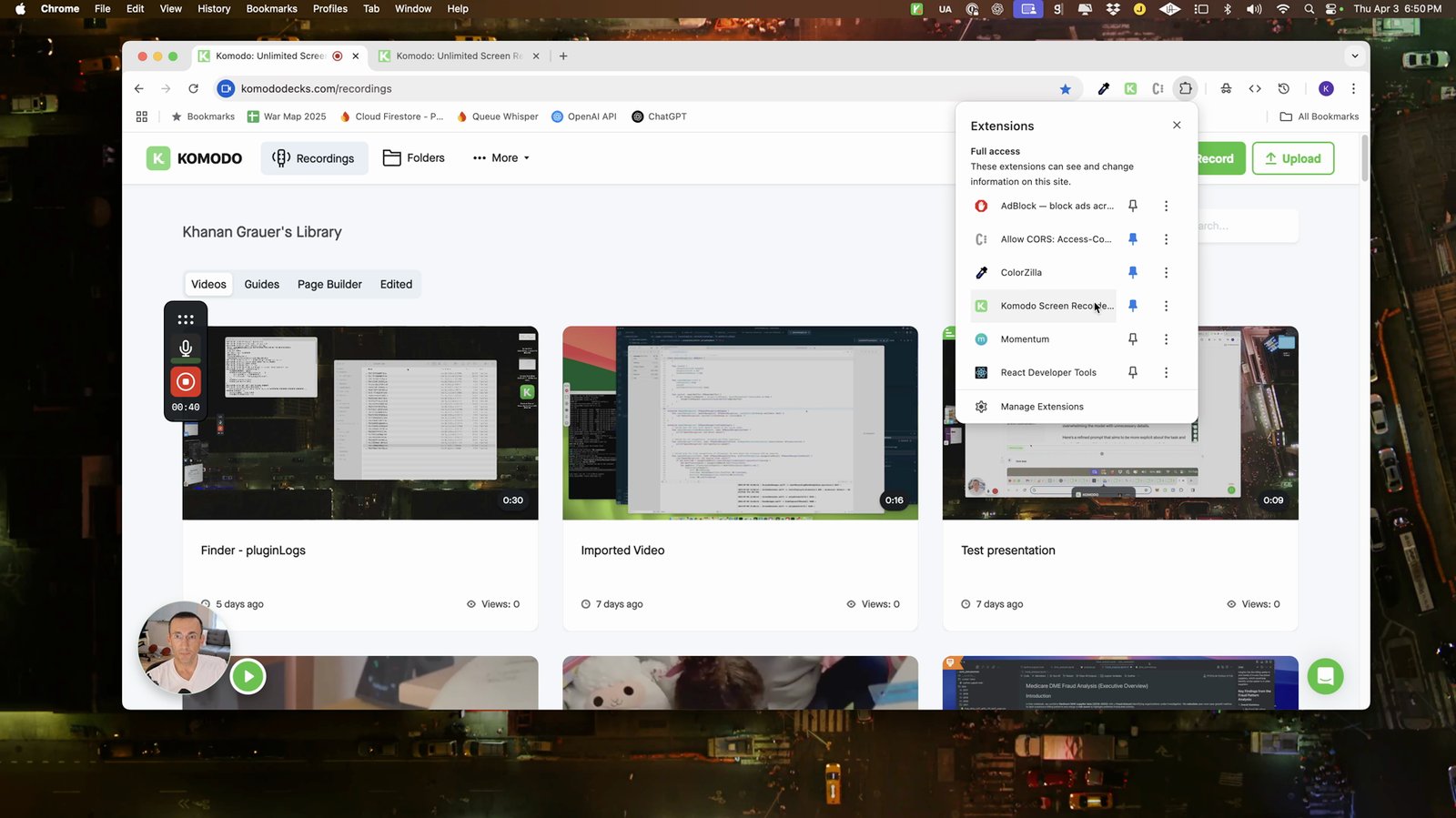Open the chat support bubble
Viewport: 1456px width, 818px height.
1325,676
